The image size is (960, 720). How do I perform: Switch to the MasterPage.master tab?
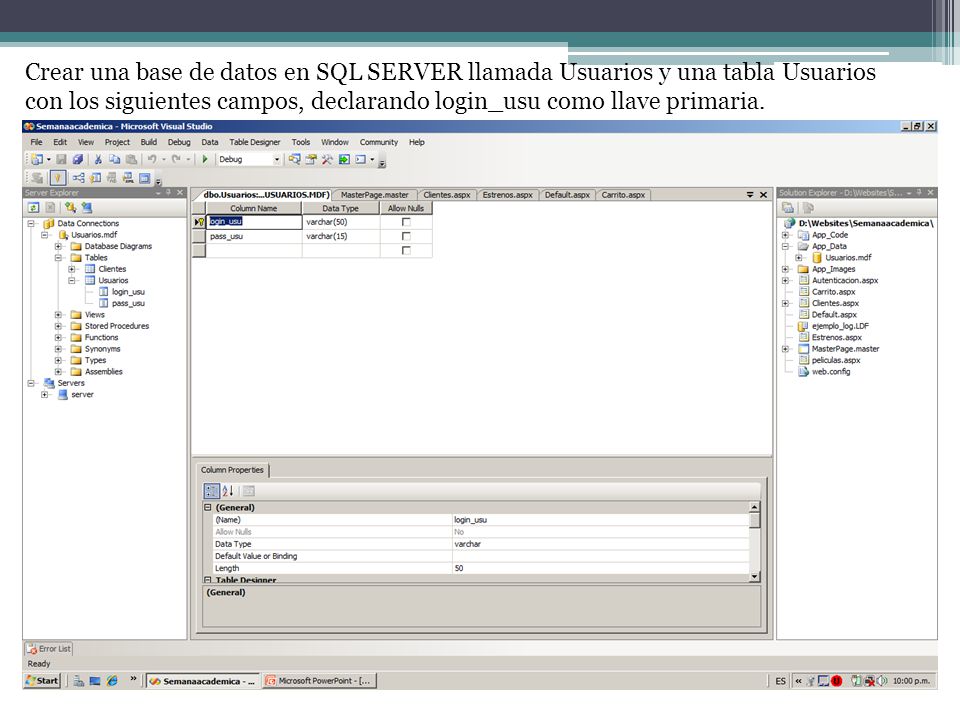pyautogui.click(x=374, y=195)
